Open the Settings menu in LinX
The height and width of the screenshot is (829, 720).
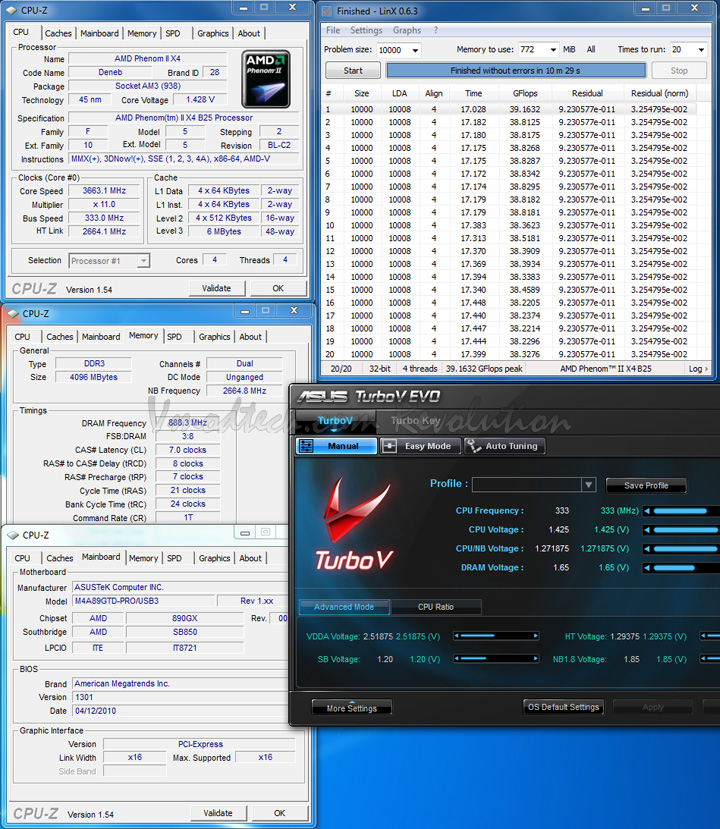tap(366, 30)
